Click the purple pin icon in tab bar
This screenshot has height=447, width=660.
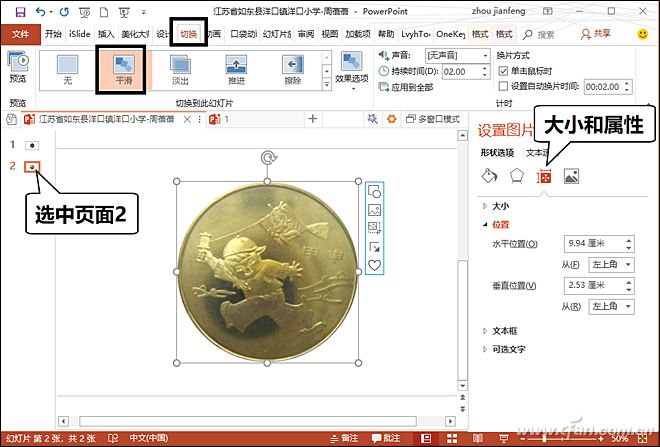373,119
